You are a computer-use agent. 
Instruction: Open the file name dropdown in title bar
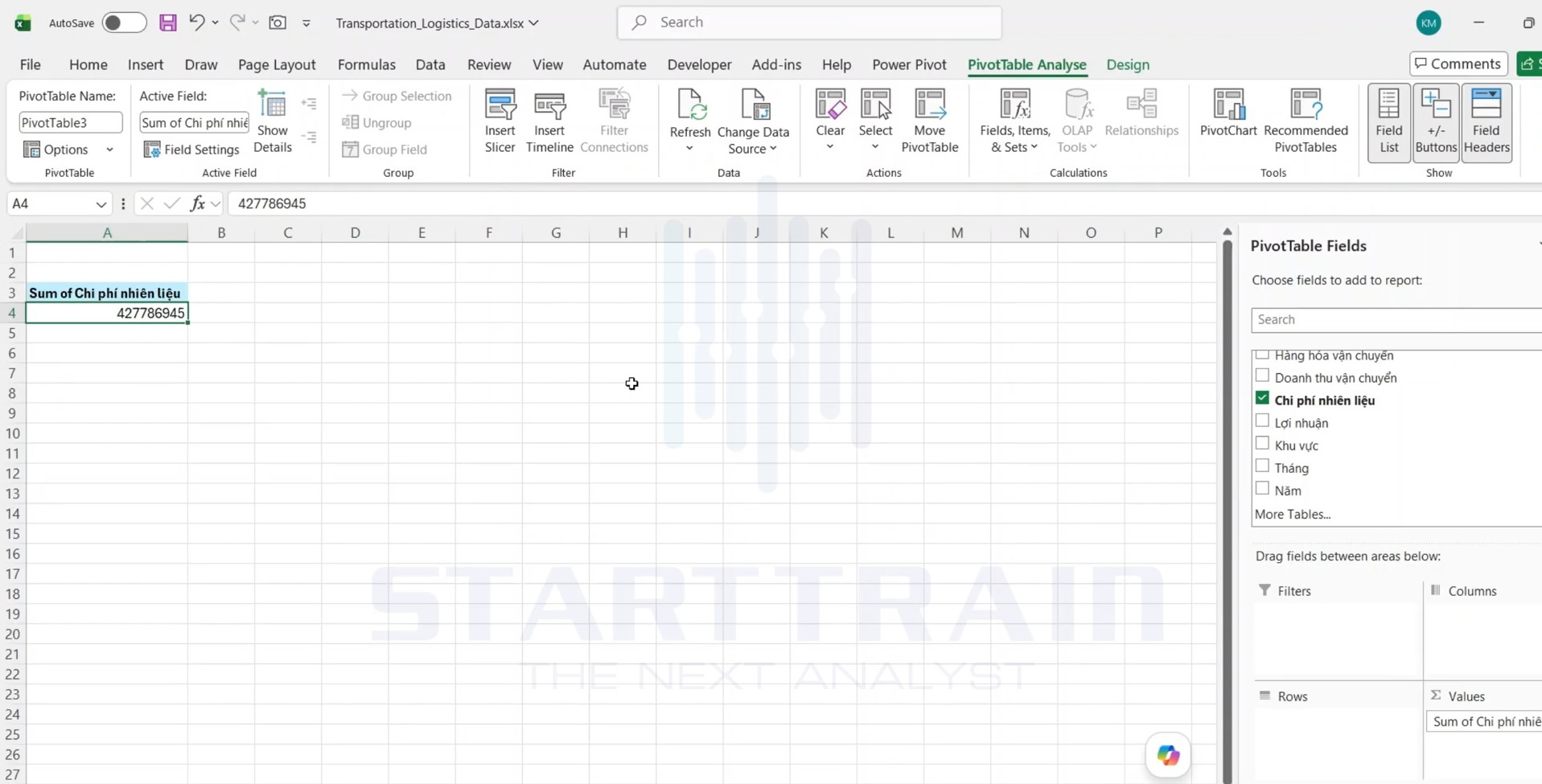[533, 23]
